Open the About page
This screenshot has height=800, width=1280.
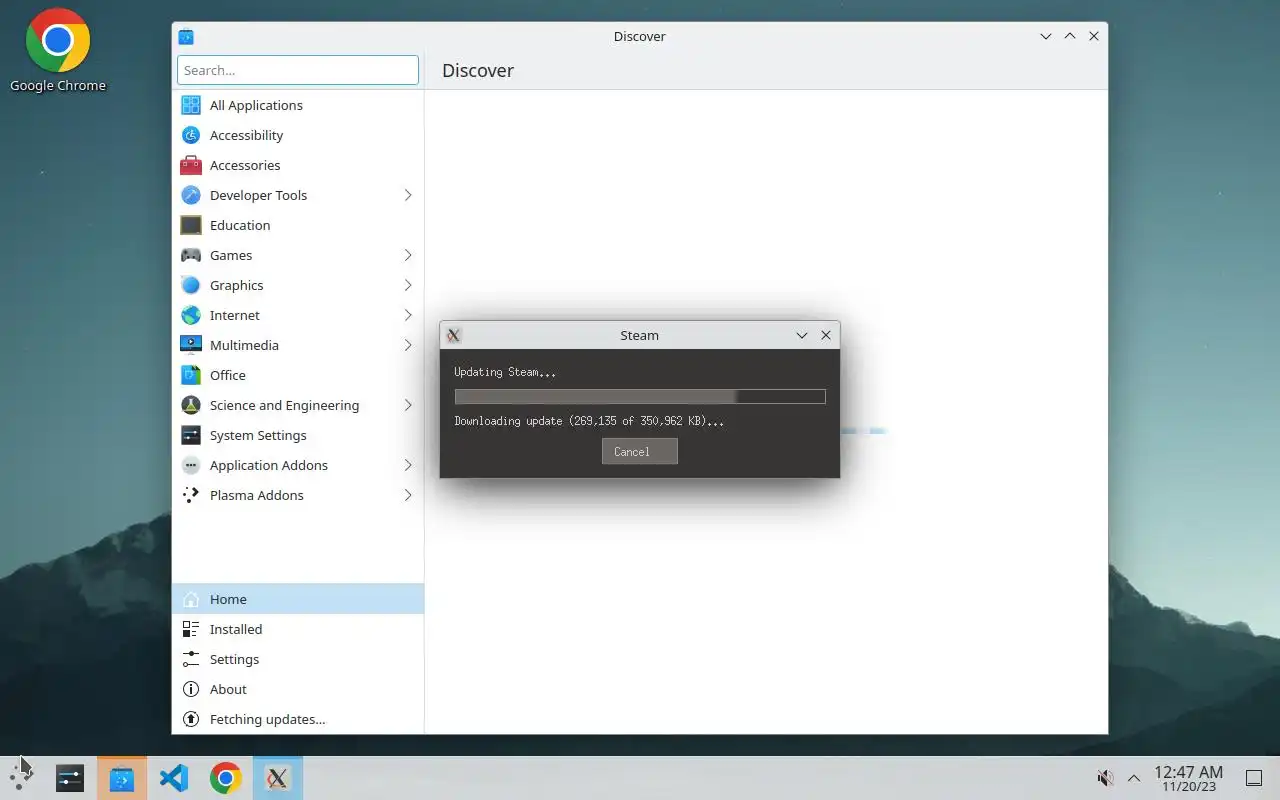pyautogui.click(x=298, y=689)
